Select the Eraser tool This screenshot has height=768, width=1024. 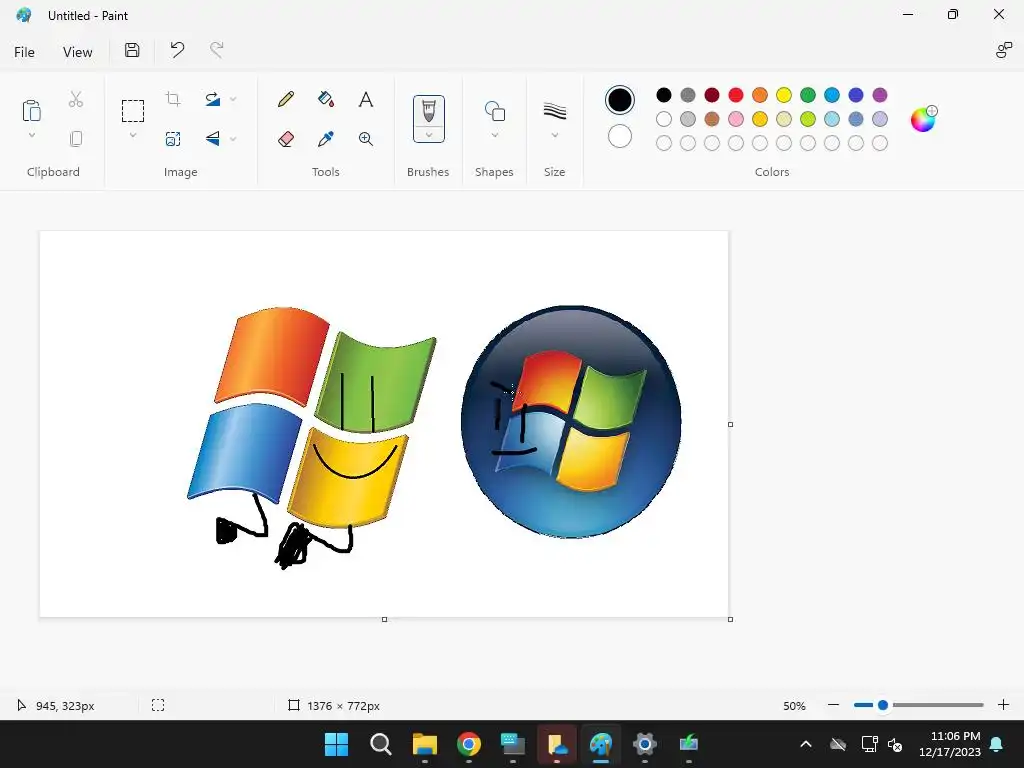[285, 138]
